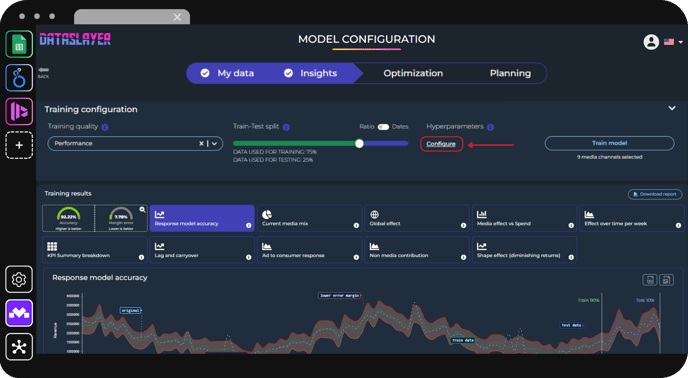Switch to the Planning step

tap(510, 73)
